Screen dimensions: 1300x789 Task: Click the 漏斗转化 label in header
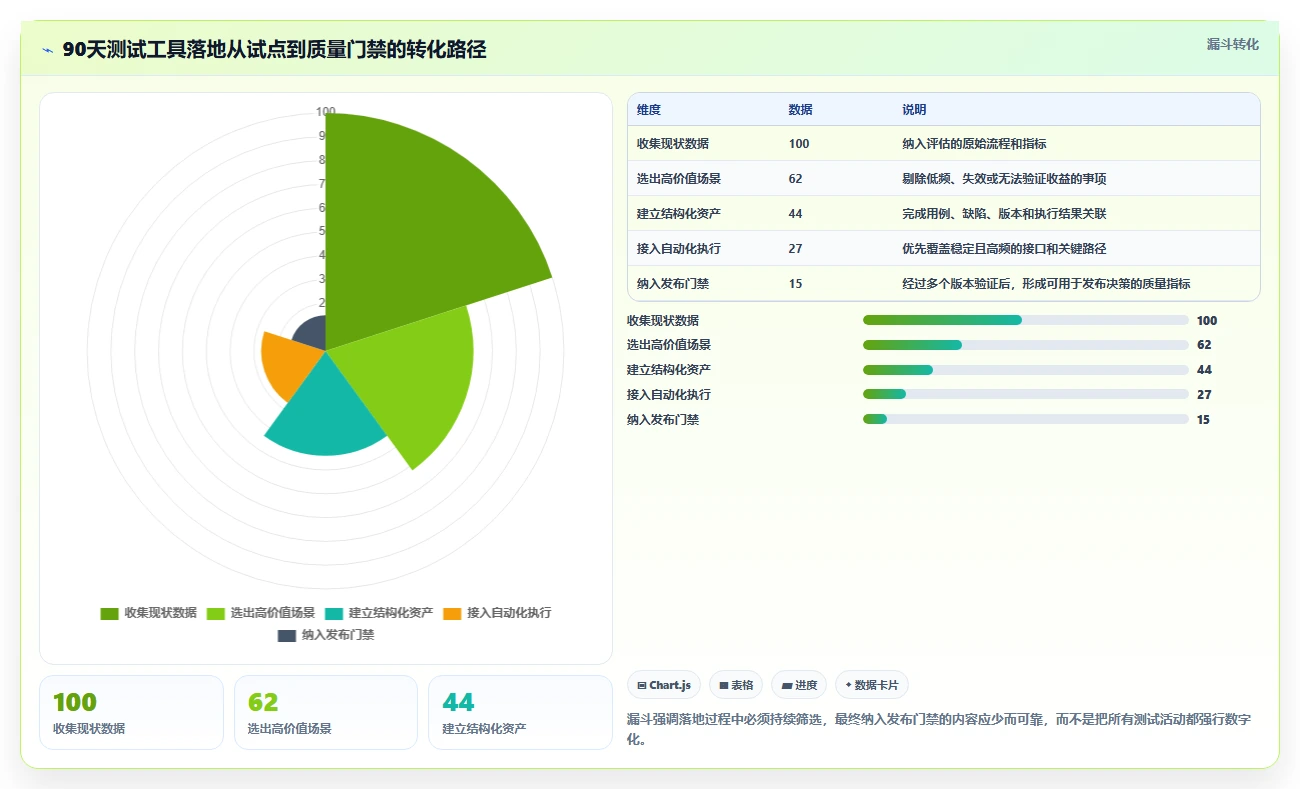(1232, 44)
